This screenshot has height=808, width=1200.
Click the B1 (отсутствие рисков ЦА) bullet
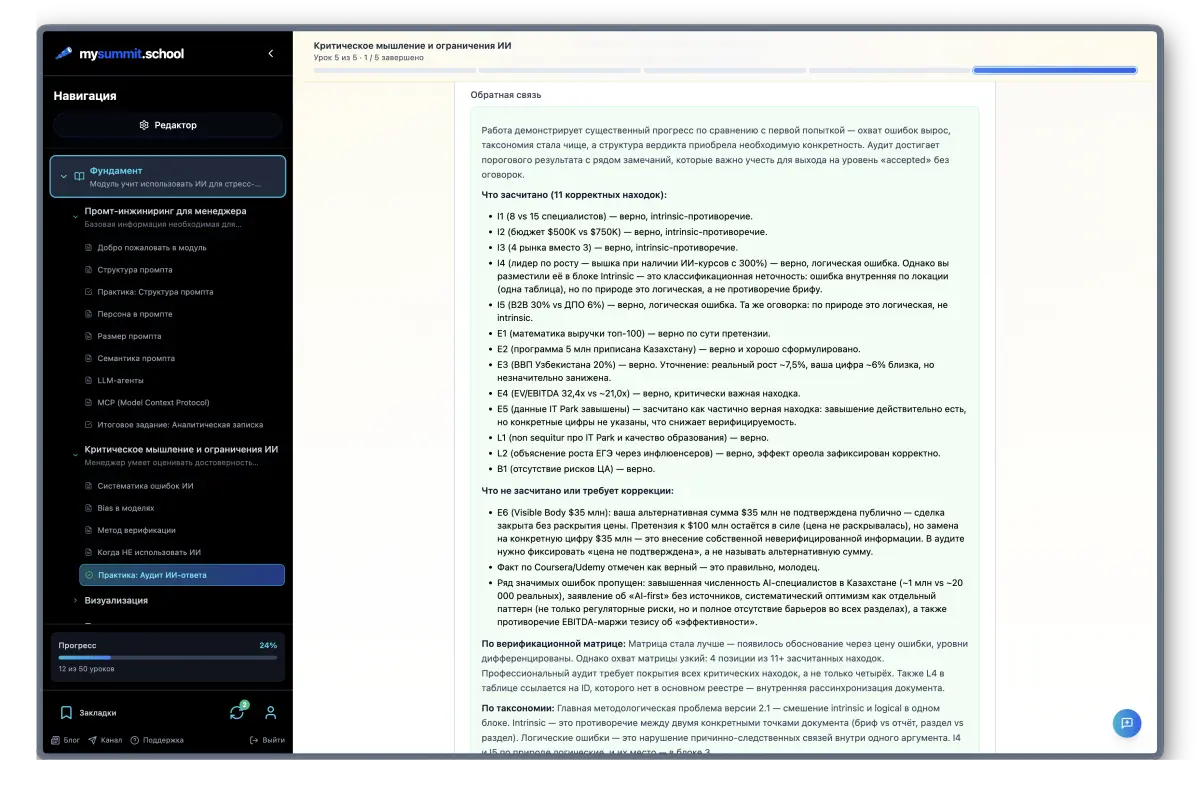pos(576,469)
